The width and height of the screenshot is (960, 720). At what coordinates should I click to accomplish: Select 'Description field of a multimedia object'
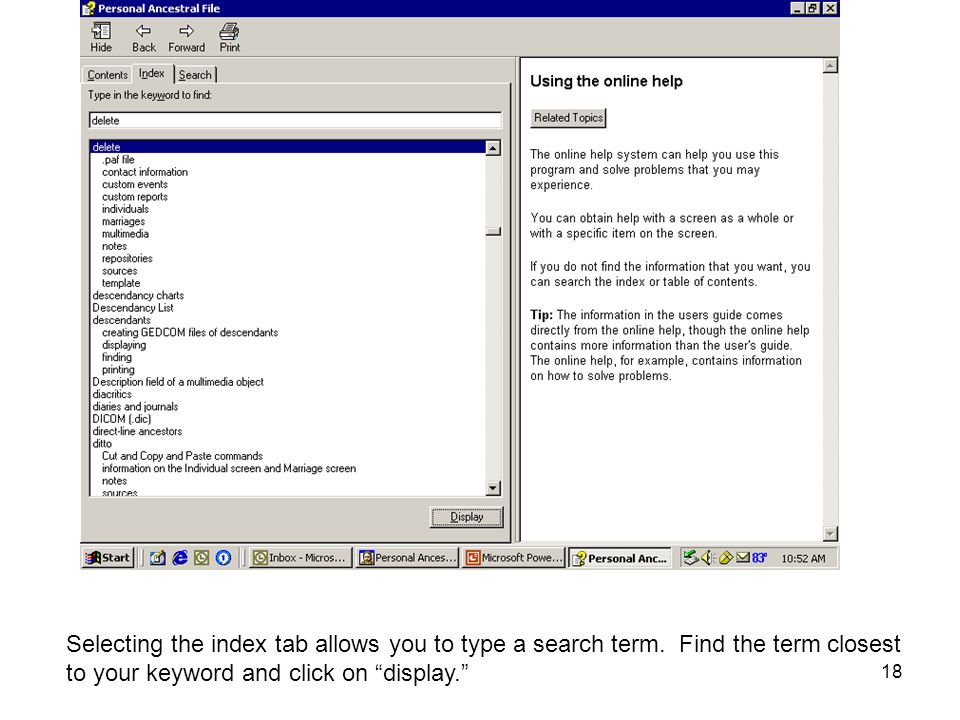coord(178,382)
